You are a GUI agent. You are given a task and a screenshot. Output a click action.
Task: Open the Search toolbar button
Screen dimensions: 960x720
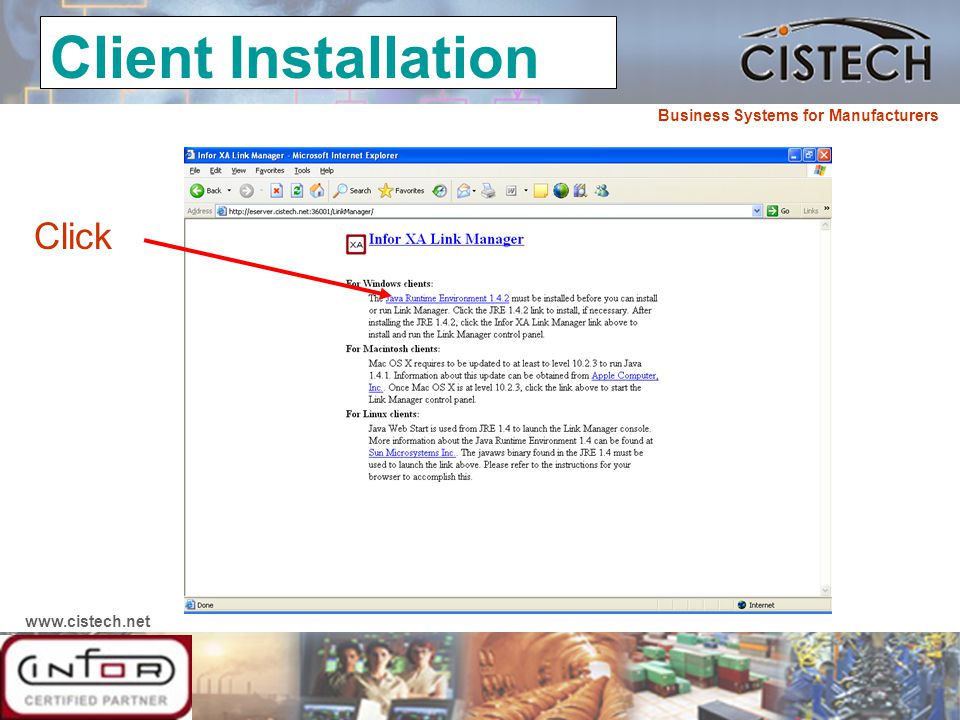pos(352,191)
